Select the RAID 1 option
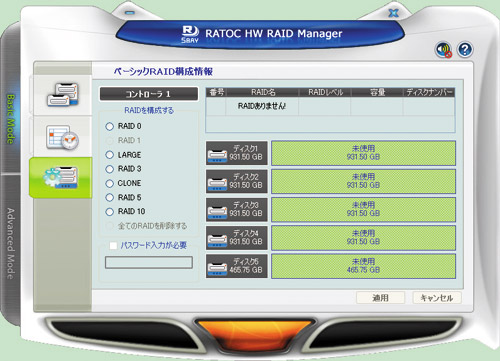This screenshot has height=361, width=500. [x=110, y=141]
